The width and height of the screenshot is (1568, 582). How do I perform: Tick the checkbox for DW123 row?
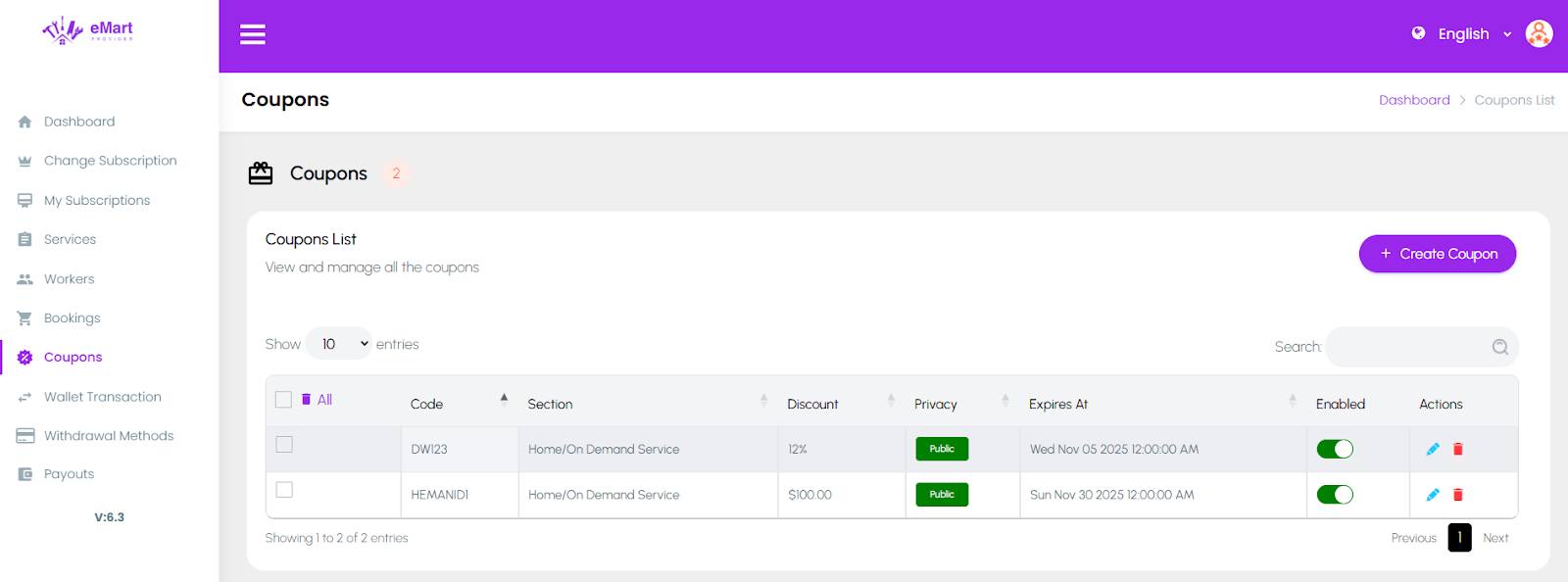[x=284, y=445]
